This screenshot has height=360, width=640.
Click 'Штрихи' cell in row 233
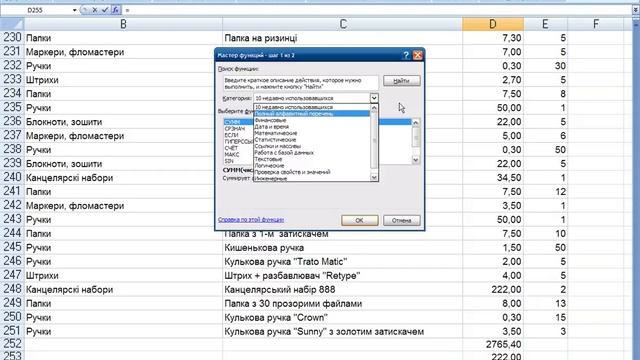pos(123,80)
